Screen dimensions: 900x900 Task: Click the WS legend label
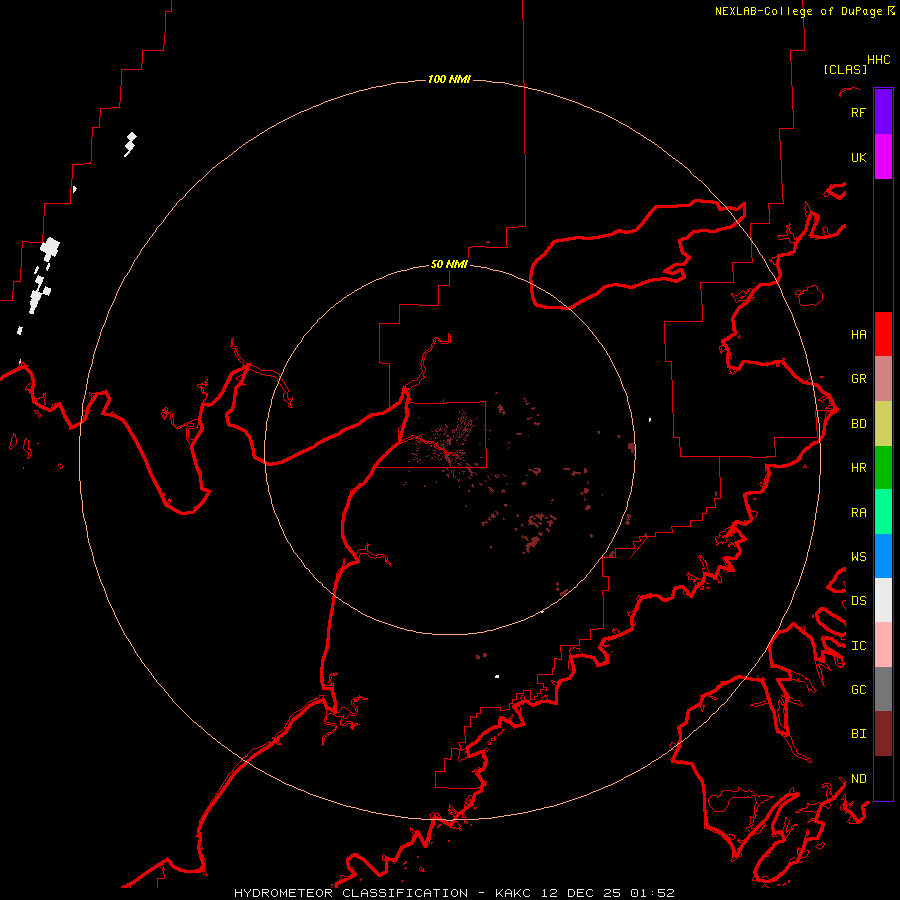[x=858, y=557]
